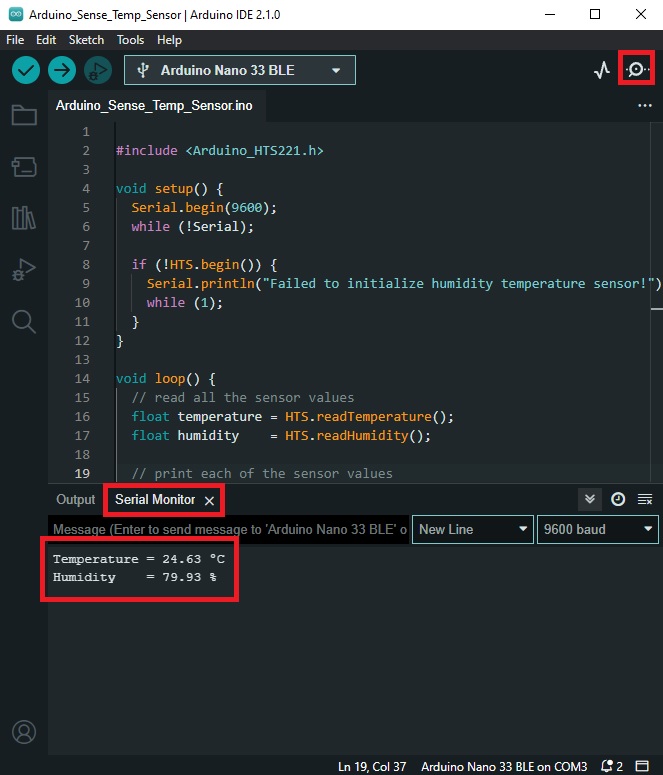
Task: Open the Help menu
Action: 169,40
